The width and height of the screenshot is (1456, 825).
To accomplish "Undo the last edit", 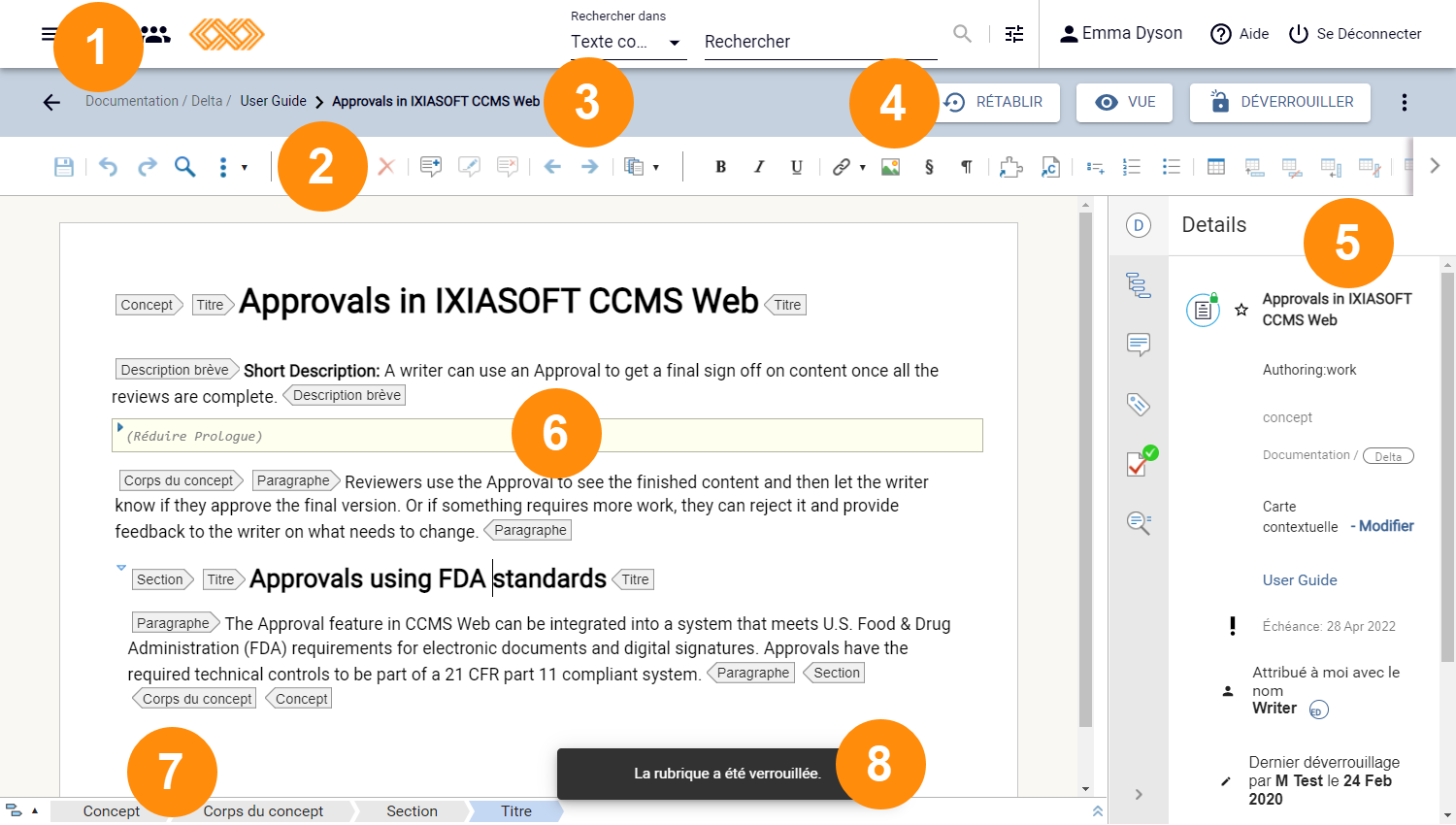I will tap(108, 167).
